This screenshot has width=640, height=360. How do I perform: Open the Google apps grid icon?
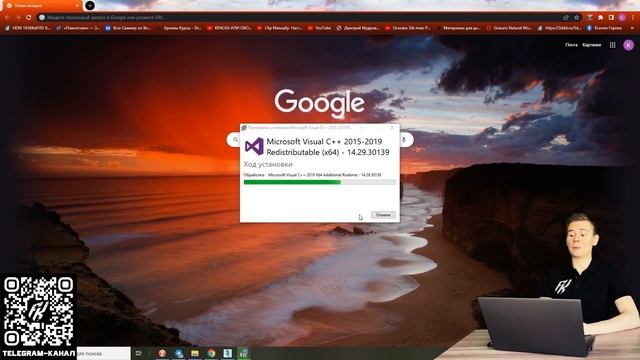click(x=613, y=45)
